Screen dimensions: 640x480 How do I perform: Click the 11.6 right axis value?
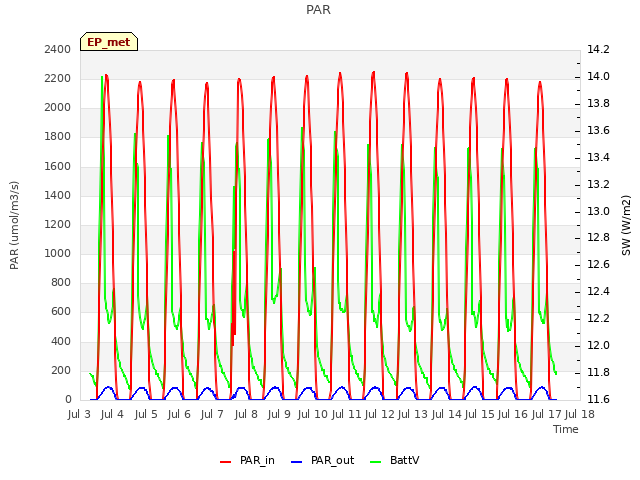[598, 399]
